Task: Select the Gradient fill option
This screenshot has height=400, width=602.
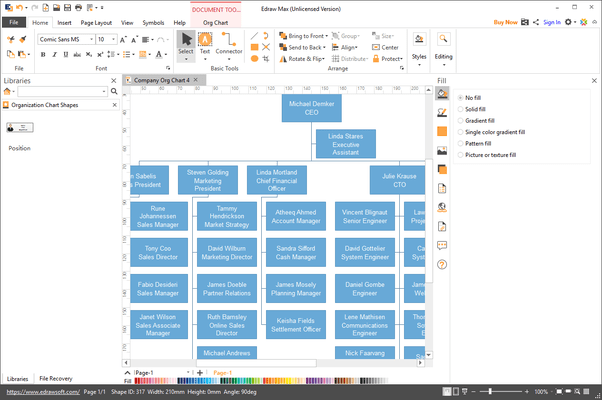Action: click(476, 121)
